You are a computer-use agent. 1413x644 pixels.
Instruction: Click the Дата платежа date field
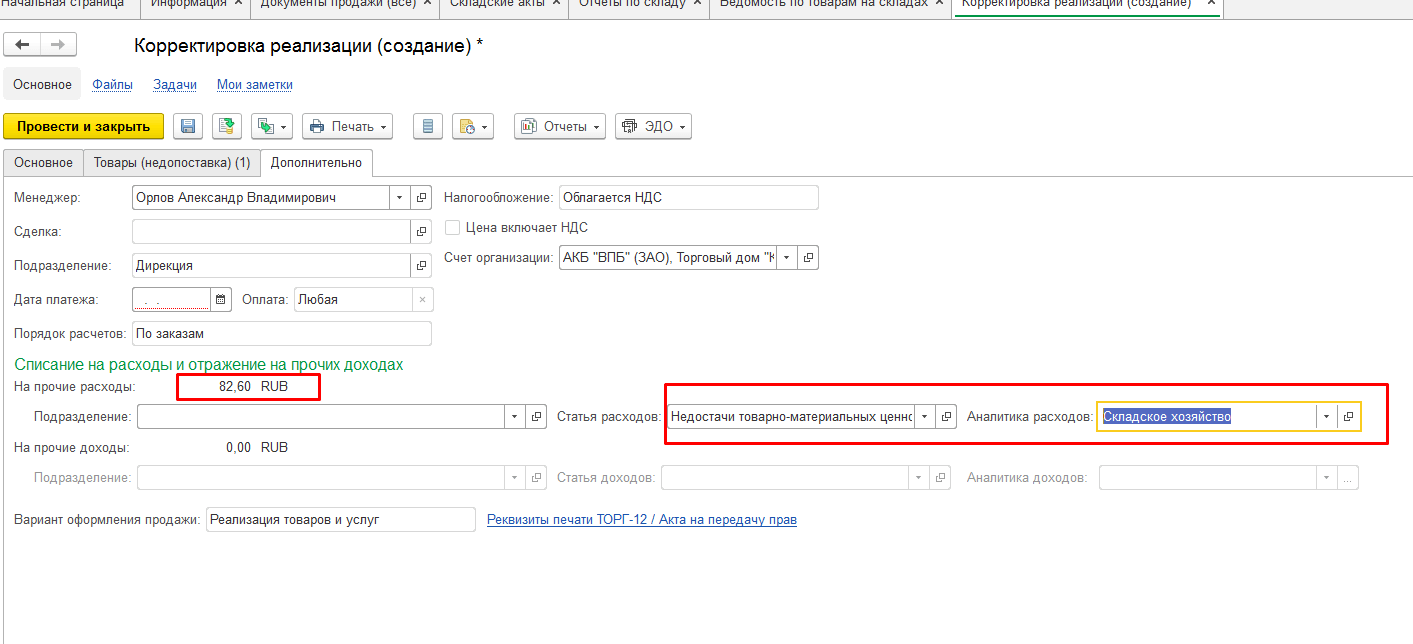(x=171, y=299)
